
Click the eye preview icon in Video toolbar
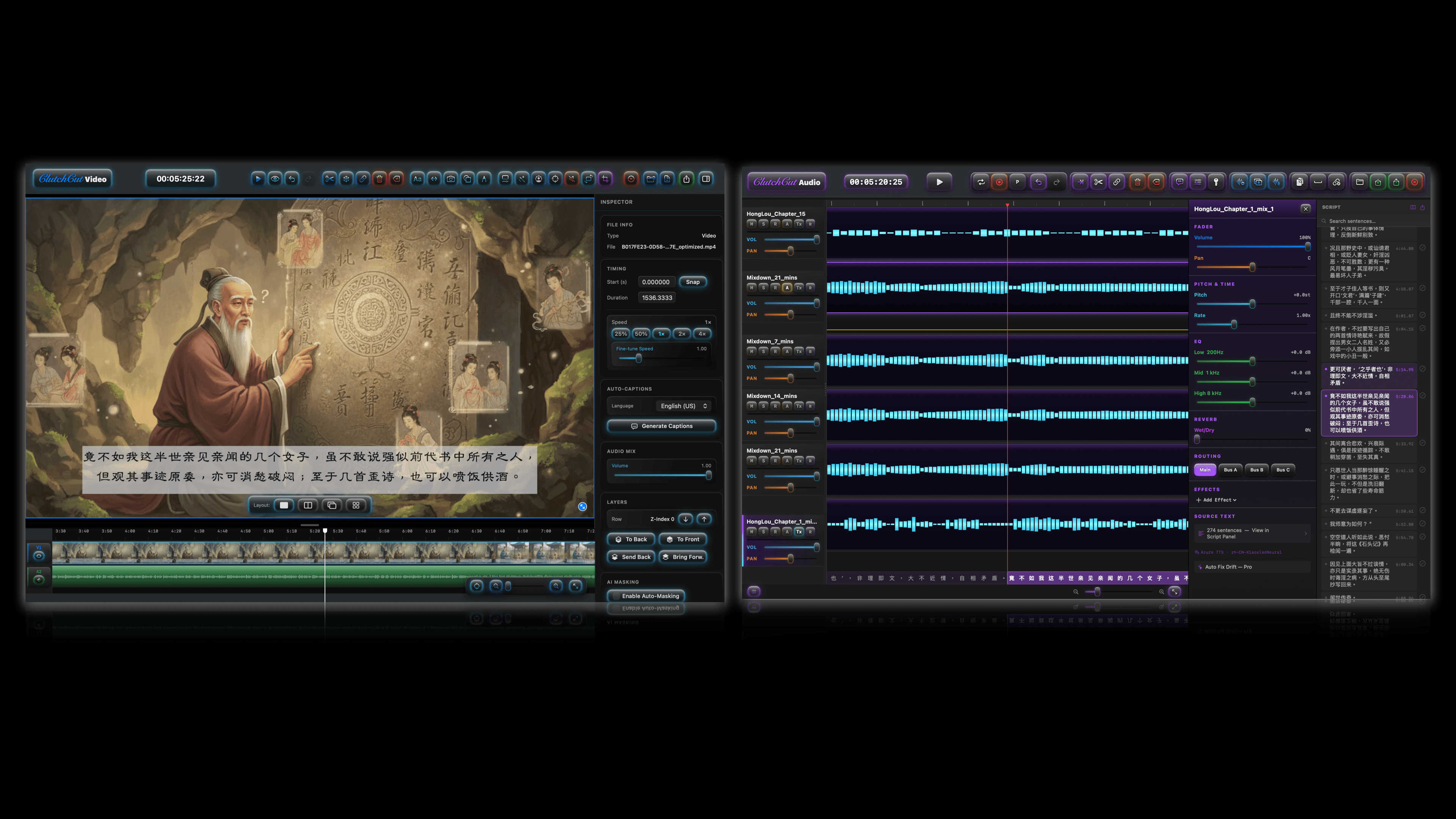click(x=275, y=179)
